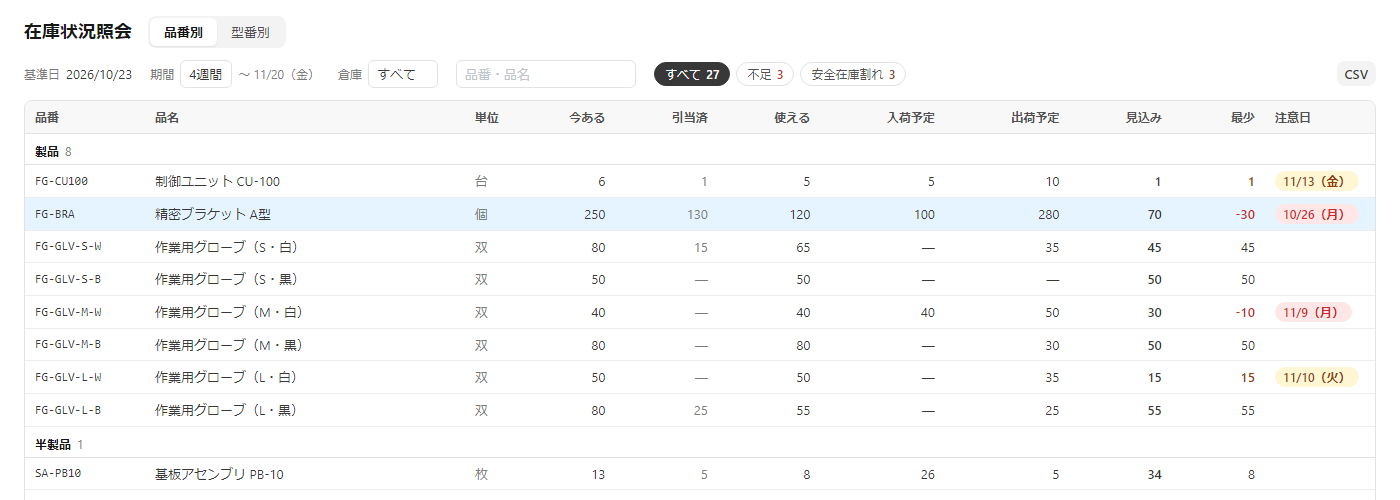This screenshot has height=500, width=1400.
Task: Open the 期間 4週間 dropdown
Action: point(207,74)
